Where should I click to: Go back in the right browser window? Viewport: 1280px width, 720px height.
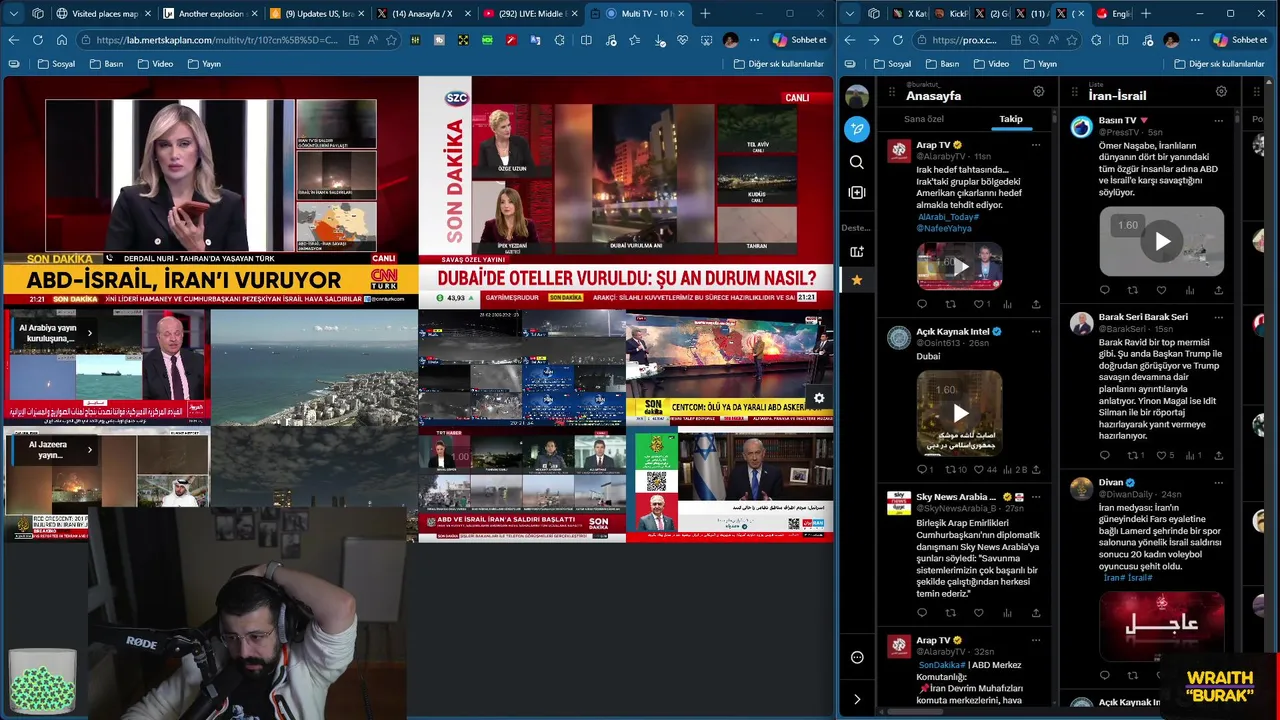click(849, 40)
